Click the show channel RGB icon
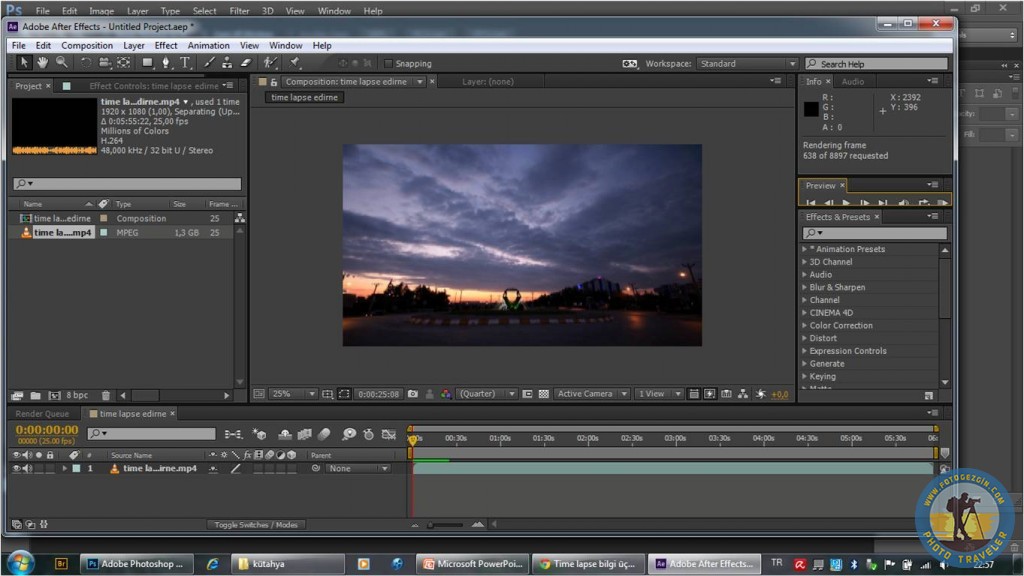 [445, 394]
